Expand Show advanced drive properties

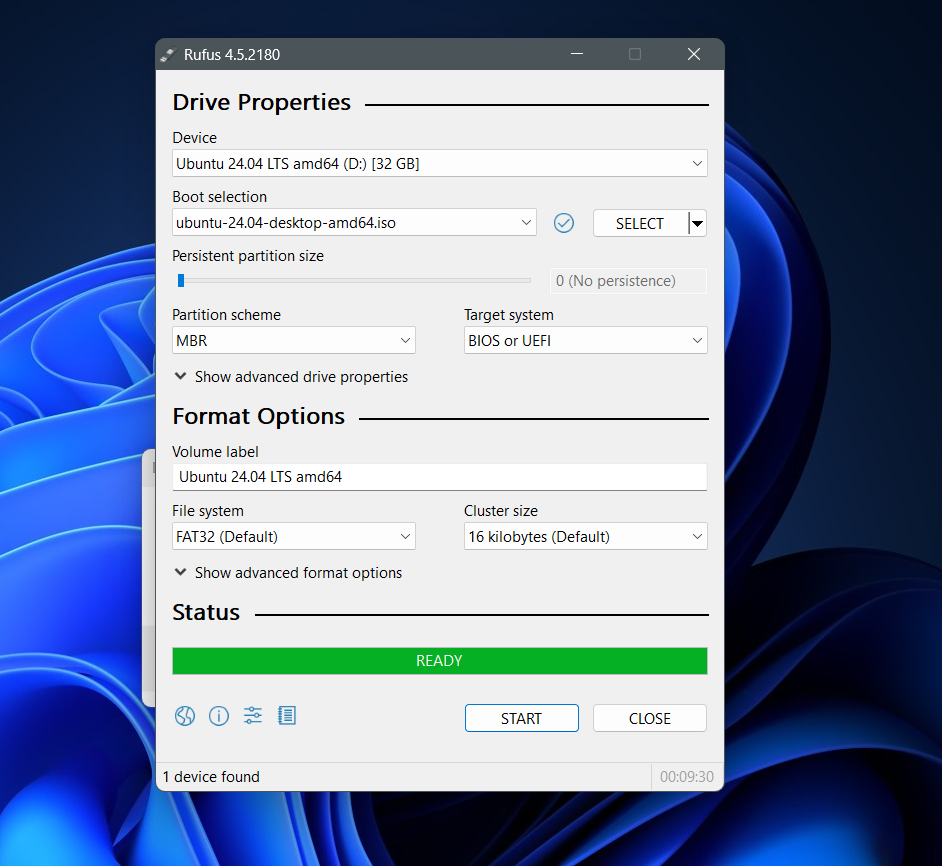[x=291, y=377]
